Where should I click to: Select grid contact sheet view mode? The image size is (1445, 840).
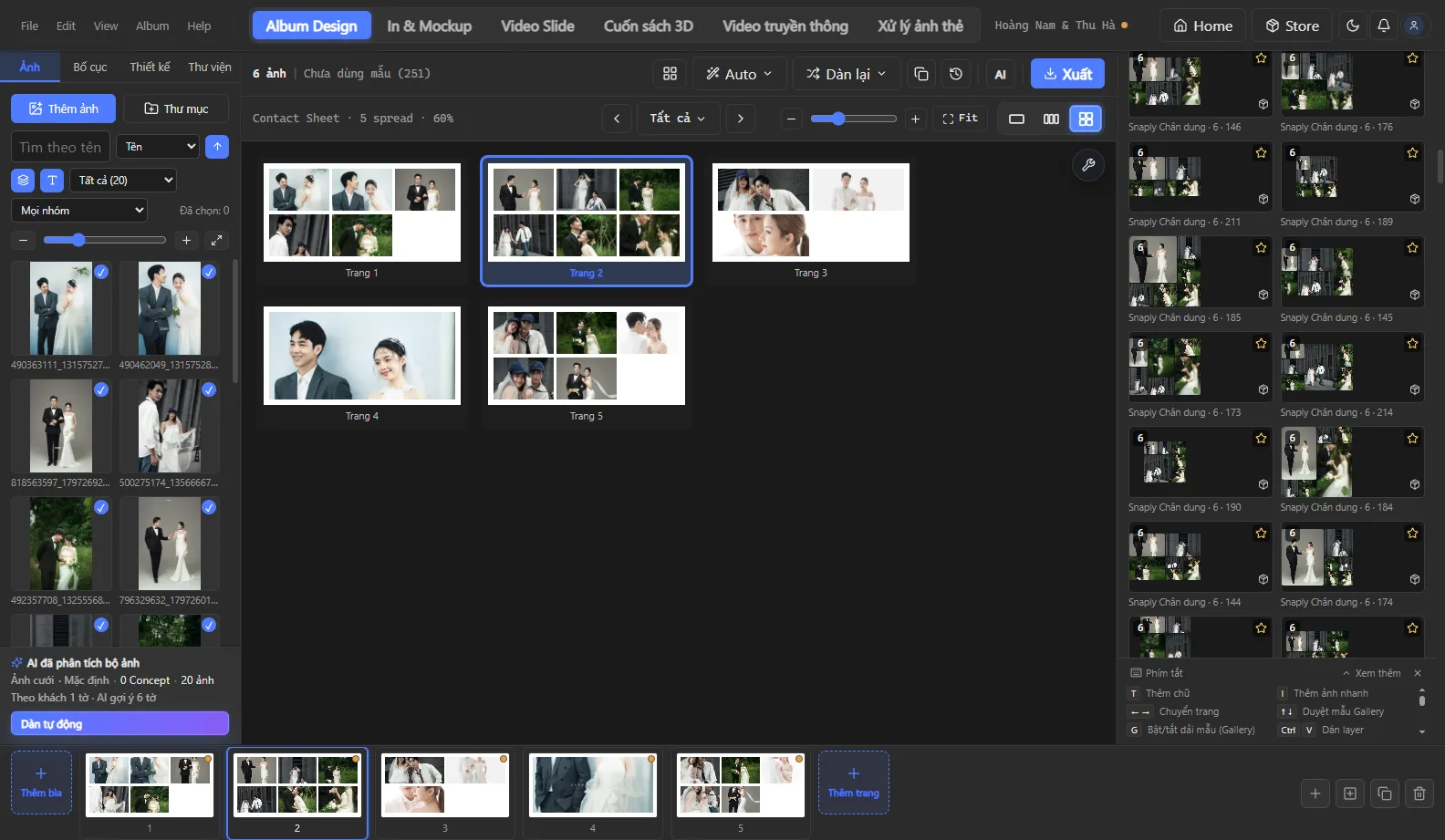[1086, 119]
